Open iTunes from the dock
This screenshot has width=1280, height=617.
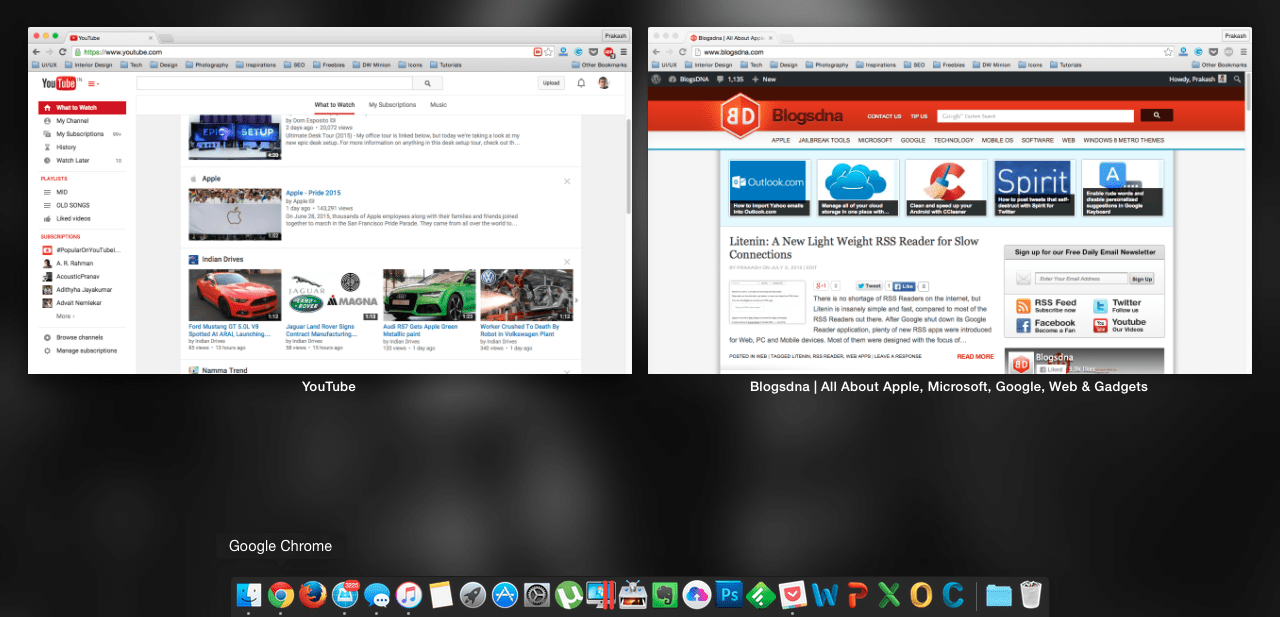[408, 595]
